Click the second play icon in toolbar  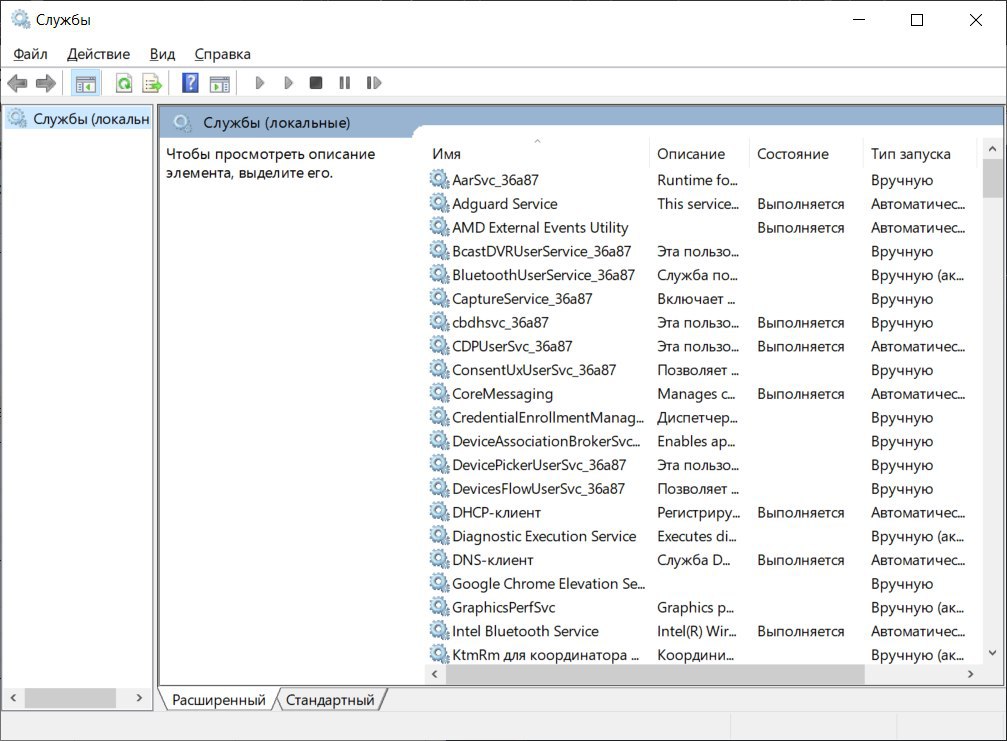(x=288, y=83)
